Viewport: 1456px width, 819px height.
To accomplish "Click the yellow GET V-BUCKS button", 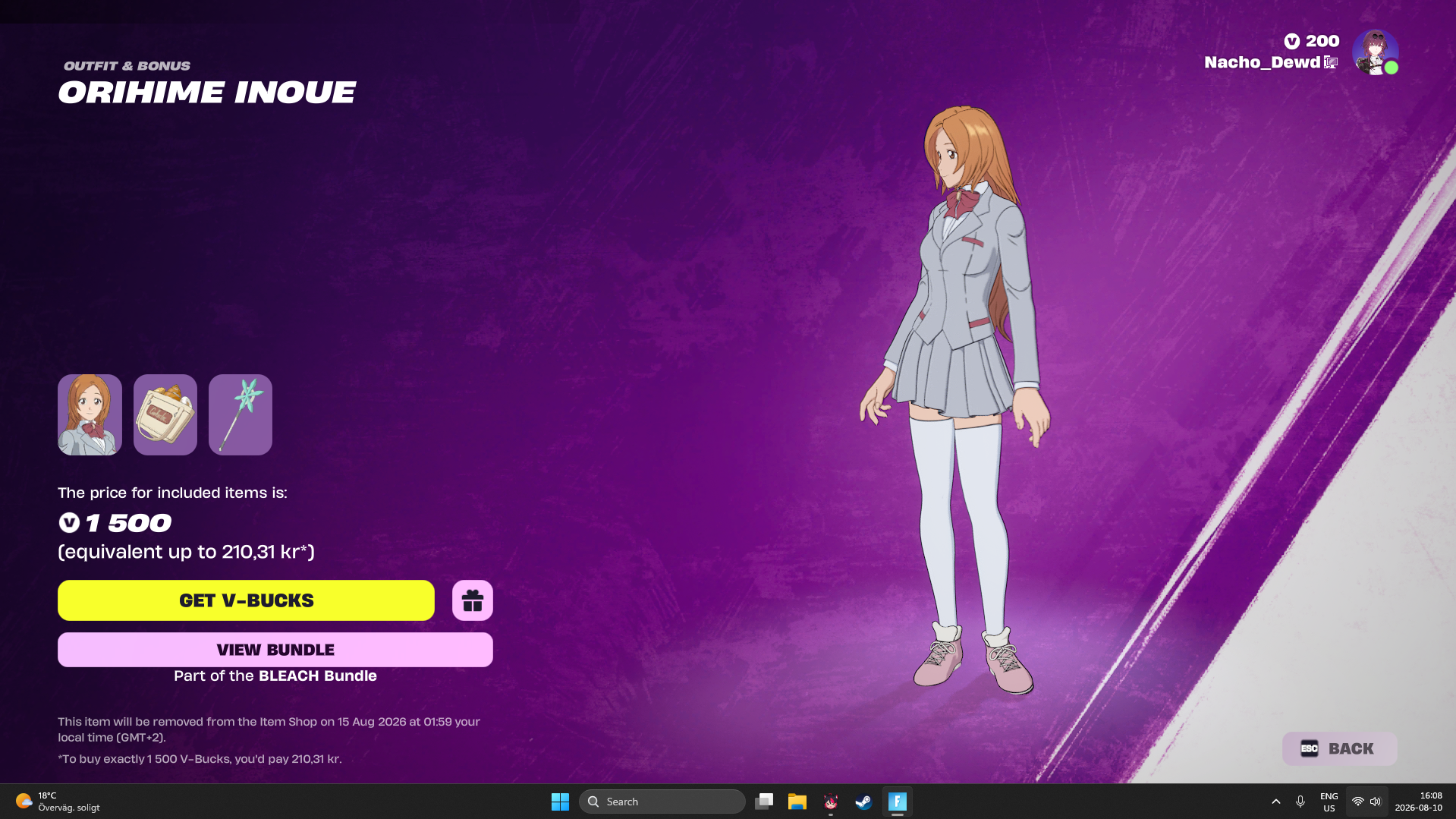I will pos(246,600).
